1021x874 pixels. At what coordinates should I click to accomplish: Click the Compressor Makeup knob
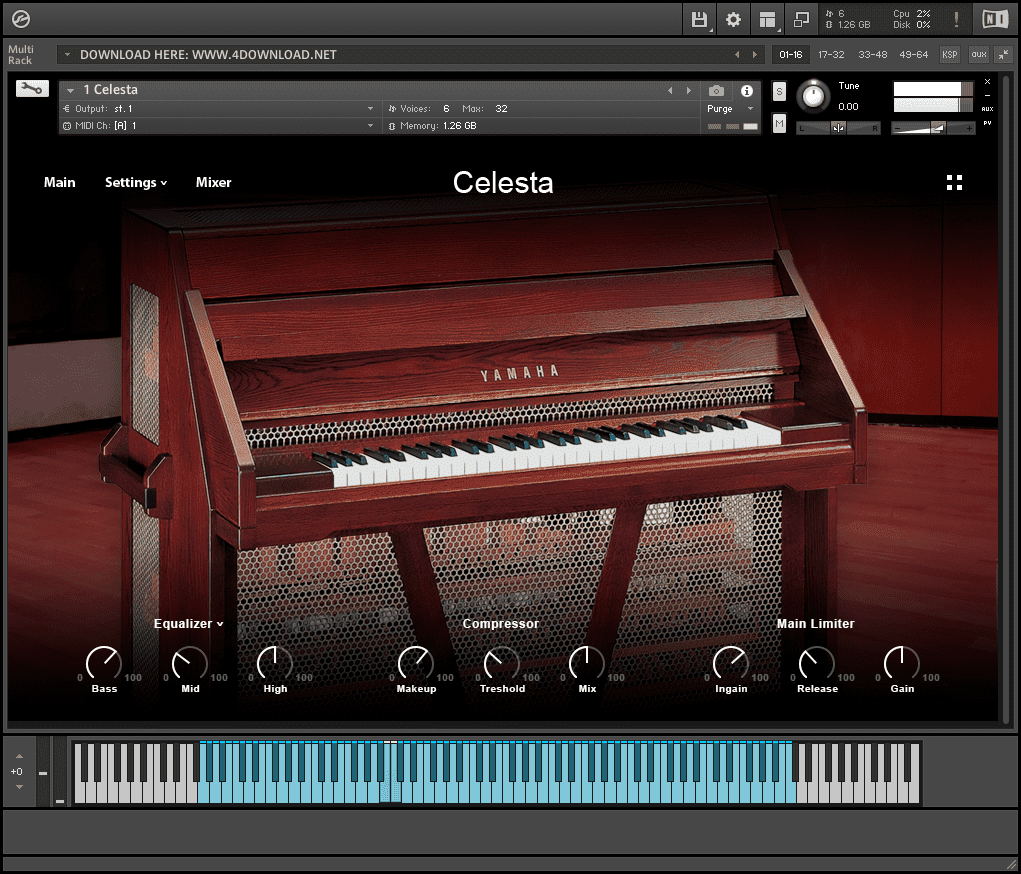point(415,662)
